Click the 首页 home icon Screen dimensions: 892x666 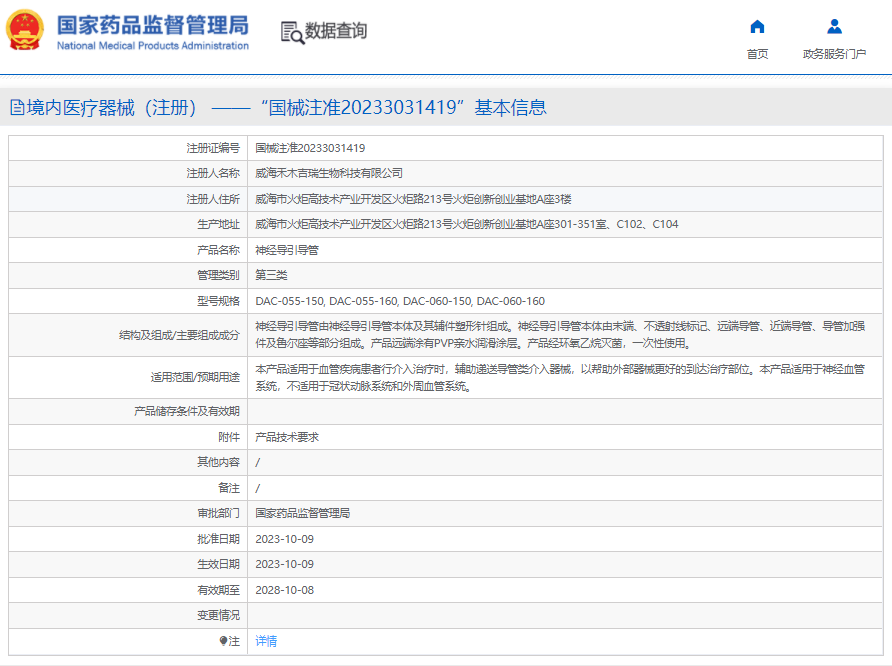pos(757,27)
